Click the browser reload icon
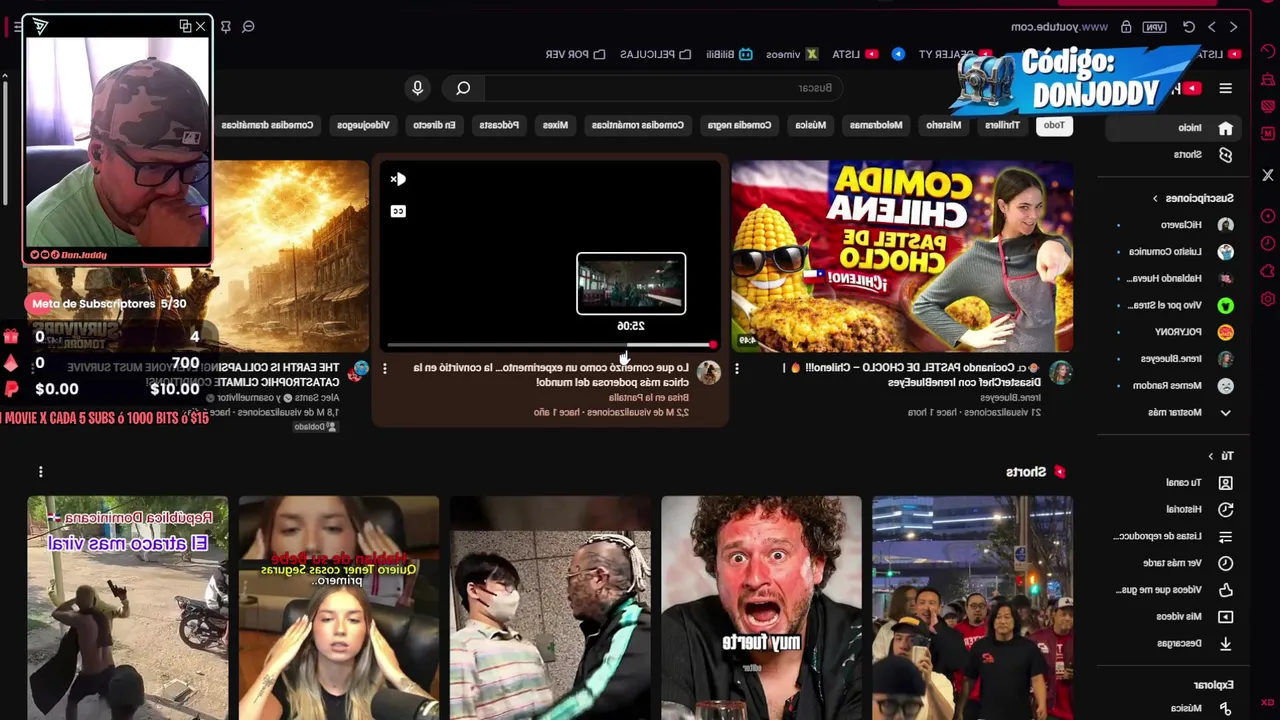This screenshot has height=720, width=1280. coord(1189,27)
